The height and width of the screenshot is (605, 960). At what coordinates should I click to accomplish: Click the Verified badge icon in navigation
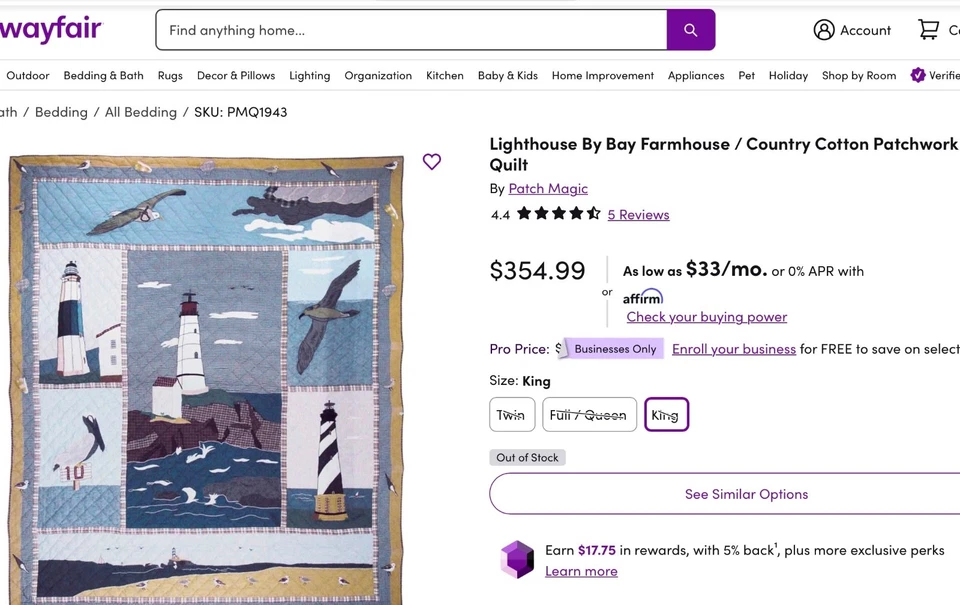click(x=917, y=75)
